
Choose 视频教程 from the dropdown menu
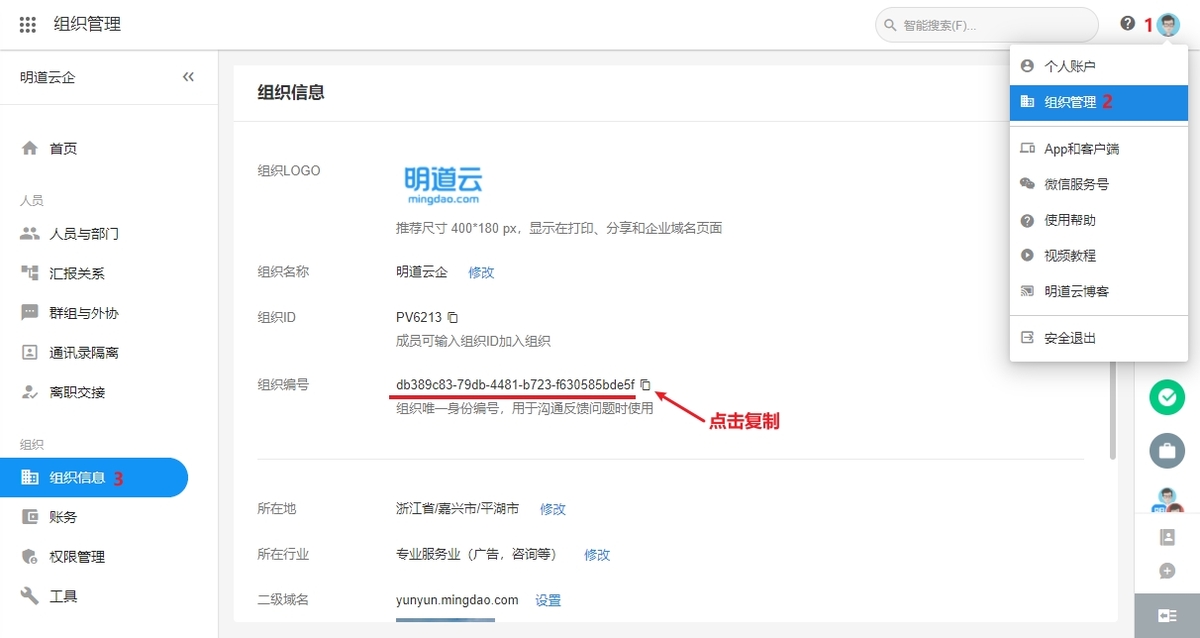[x=1099, y=255]
